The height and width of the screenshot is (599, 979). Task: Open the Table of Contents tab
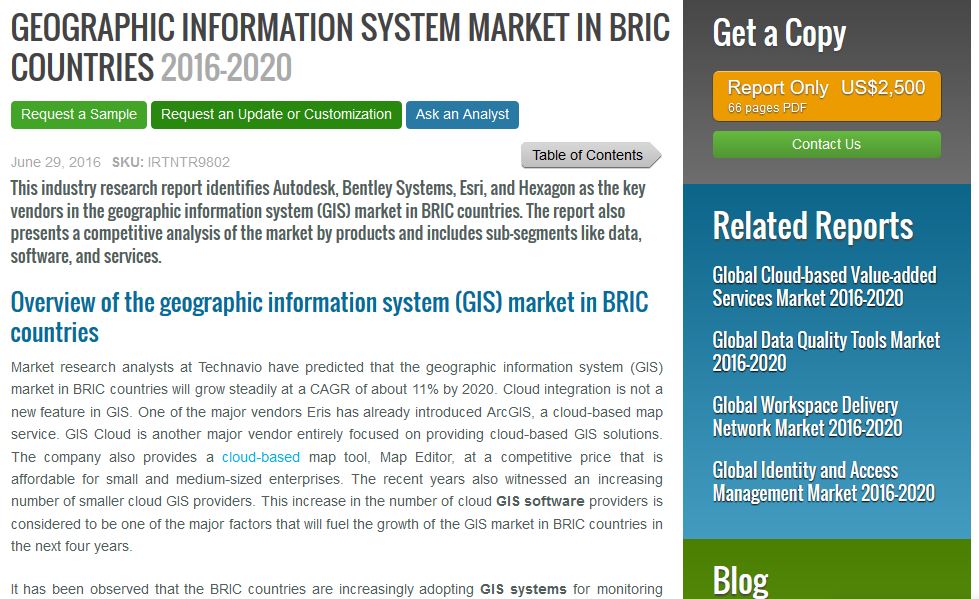click(591, 155)
